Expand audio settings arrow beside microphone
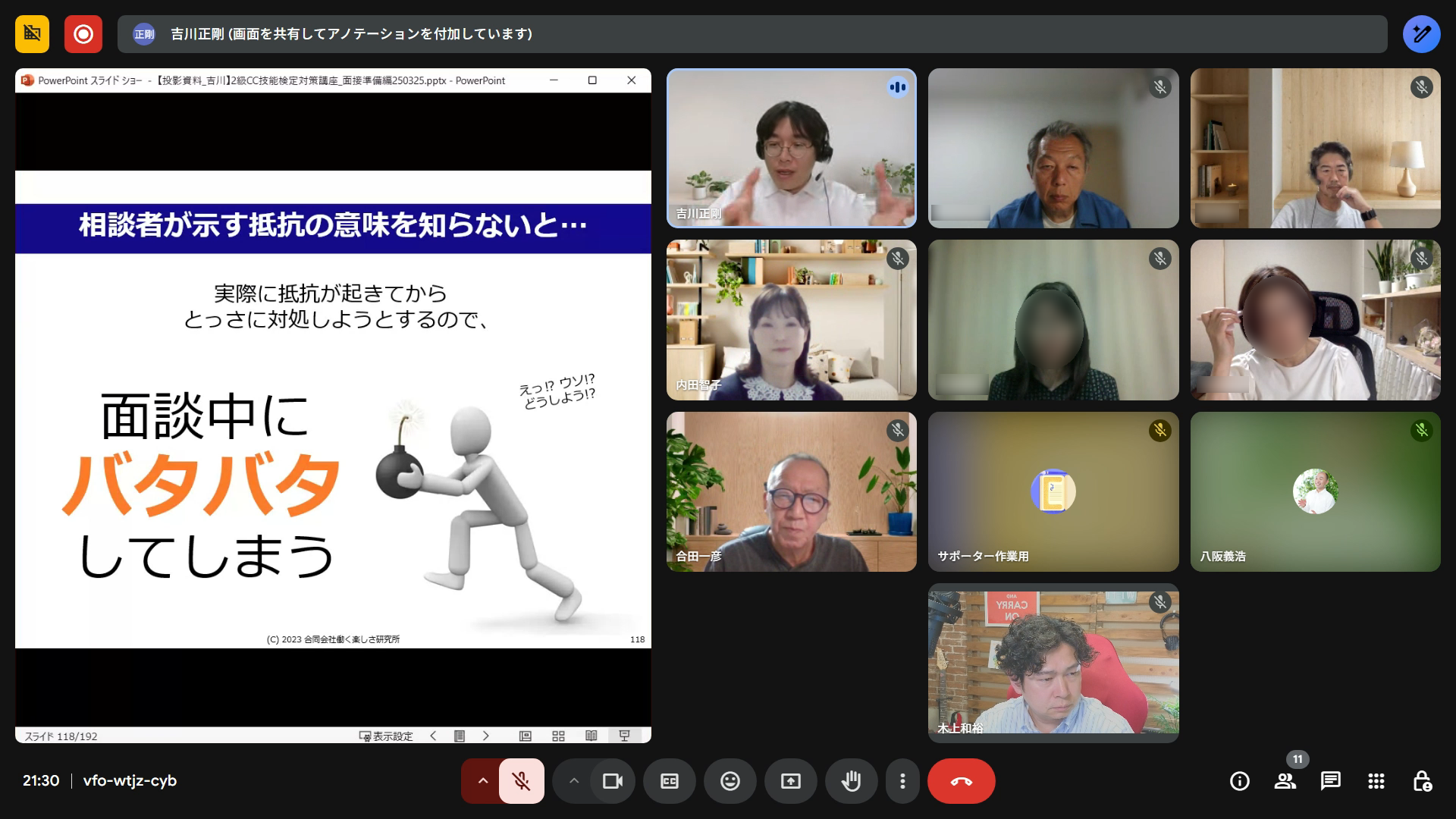1456x819 pixels. click(482, 781)
